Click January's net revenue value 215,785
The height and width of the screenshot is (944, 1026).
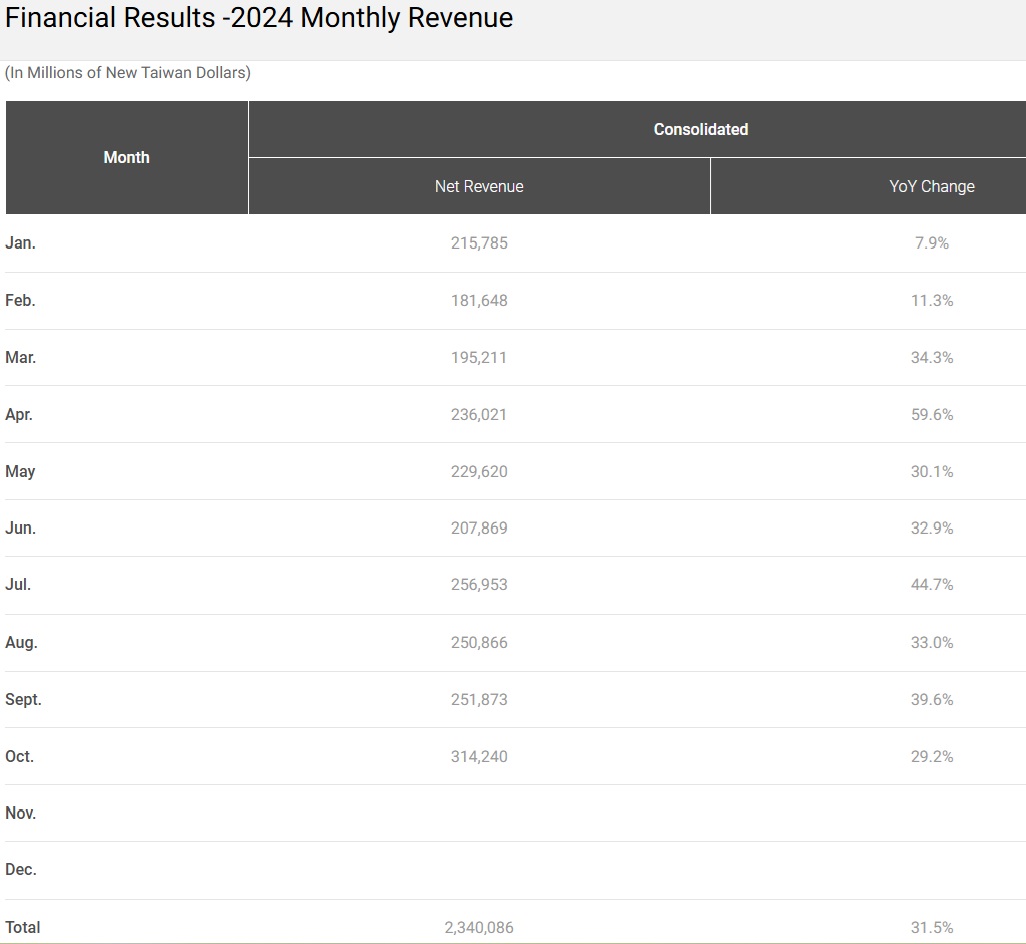pyautogui.click(x=478, y=242)
